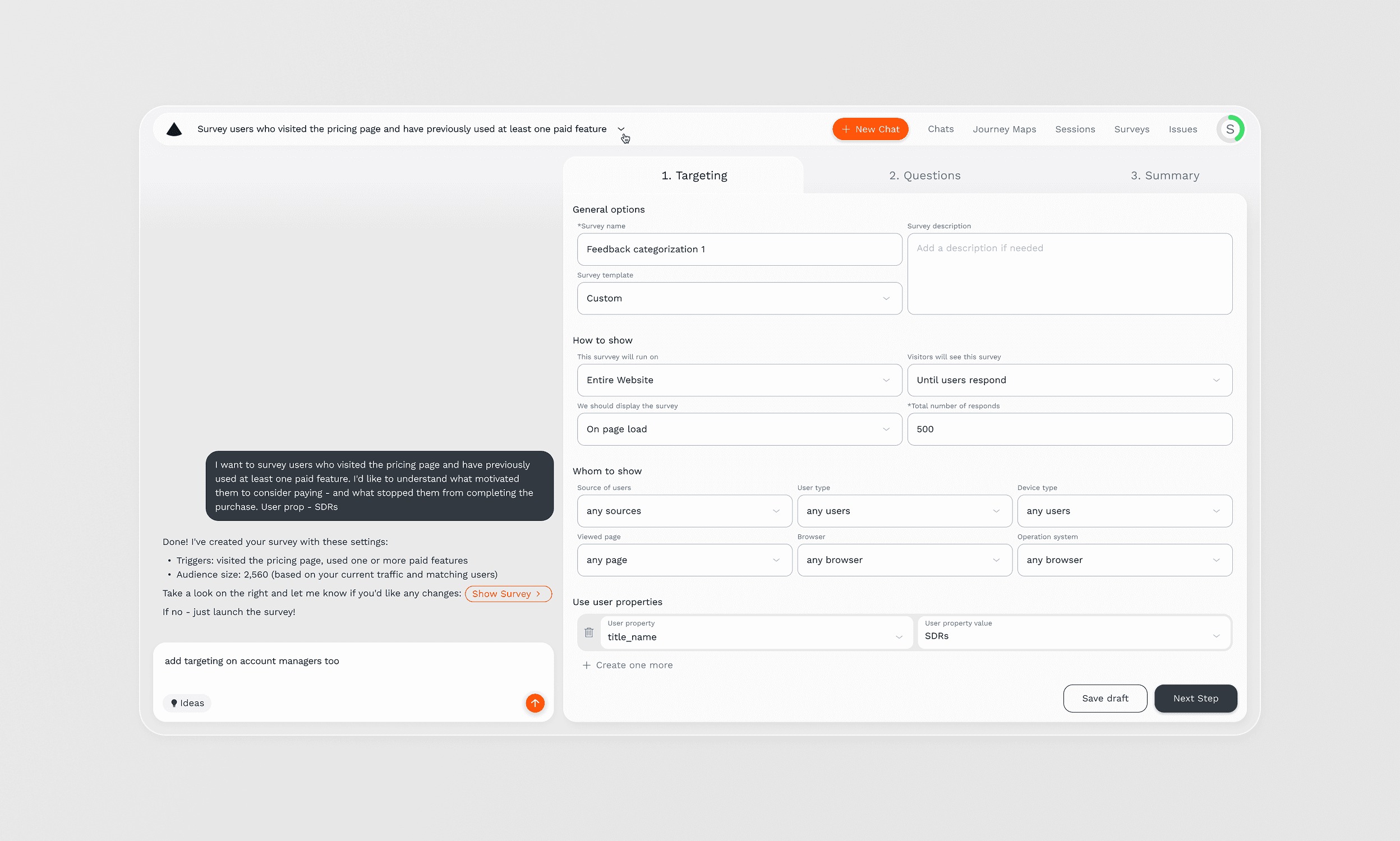Delete the title_name user property row
The height and width of the screenshot is (841, 1400).
tap(589, 632)
